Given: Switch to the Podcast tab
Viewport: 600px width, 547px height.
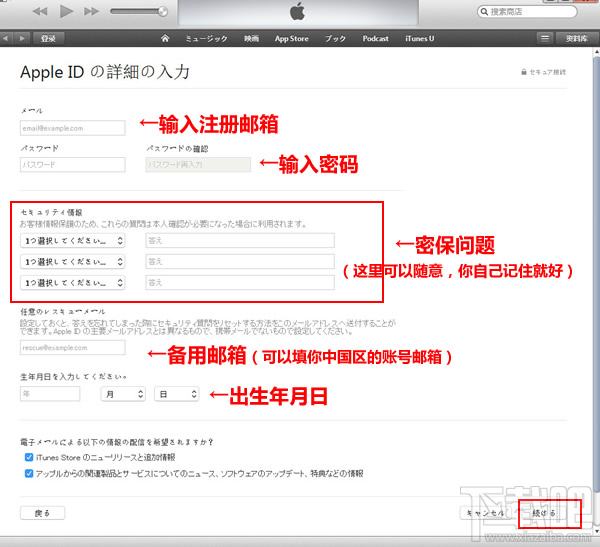Looking at the screenshot, I should pyautogui.click(x=375, y=39).
